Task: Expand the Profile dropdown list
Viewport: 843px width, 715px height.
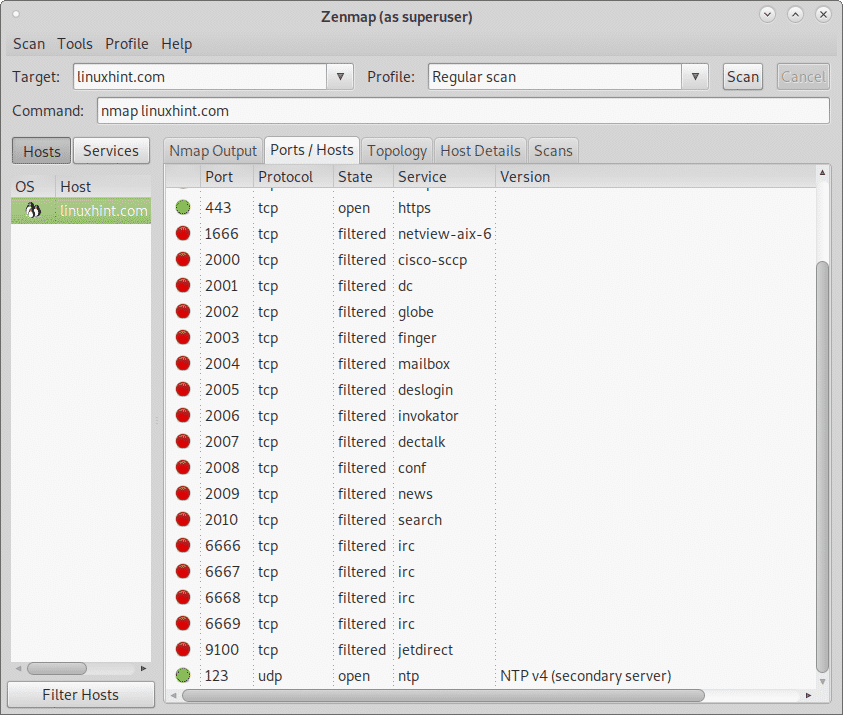Action: click(x=695, y=77)
